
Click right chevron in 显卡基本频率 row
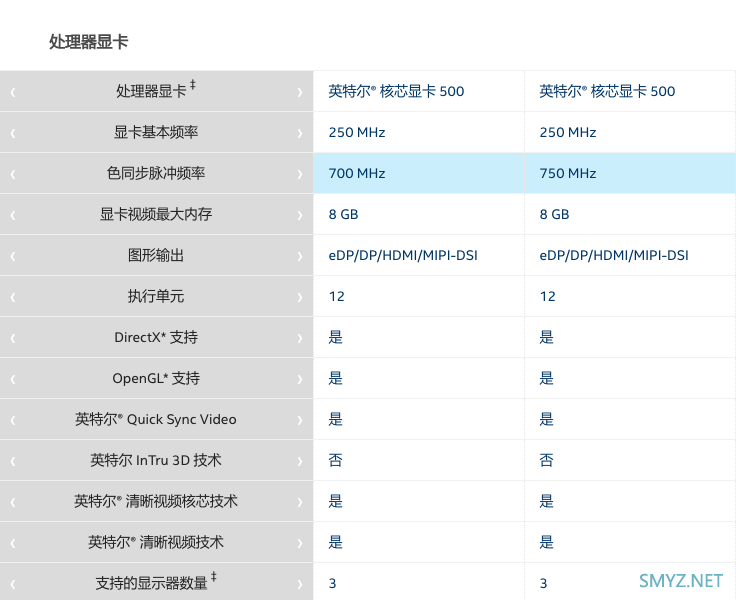[300, 133]
